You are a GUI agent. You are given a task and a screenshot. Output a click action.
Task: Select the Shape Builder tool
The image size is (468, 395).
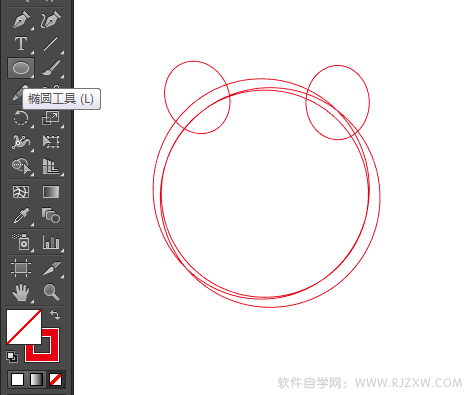[21, 166]
